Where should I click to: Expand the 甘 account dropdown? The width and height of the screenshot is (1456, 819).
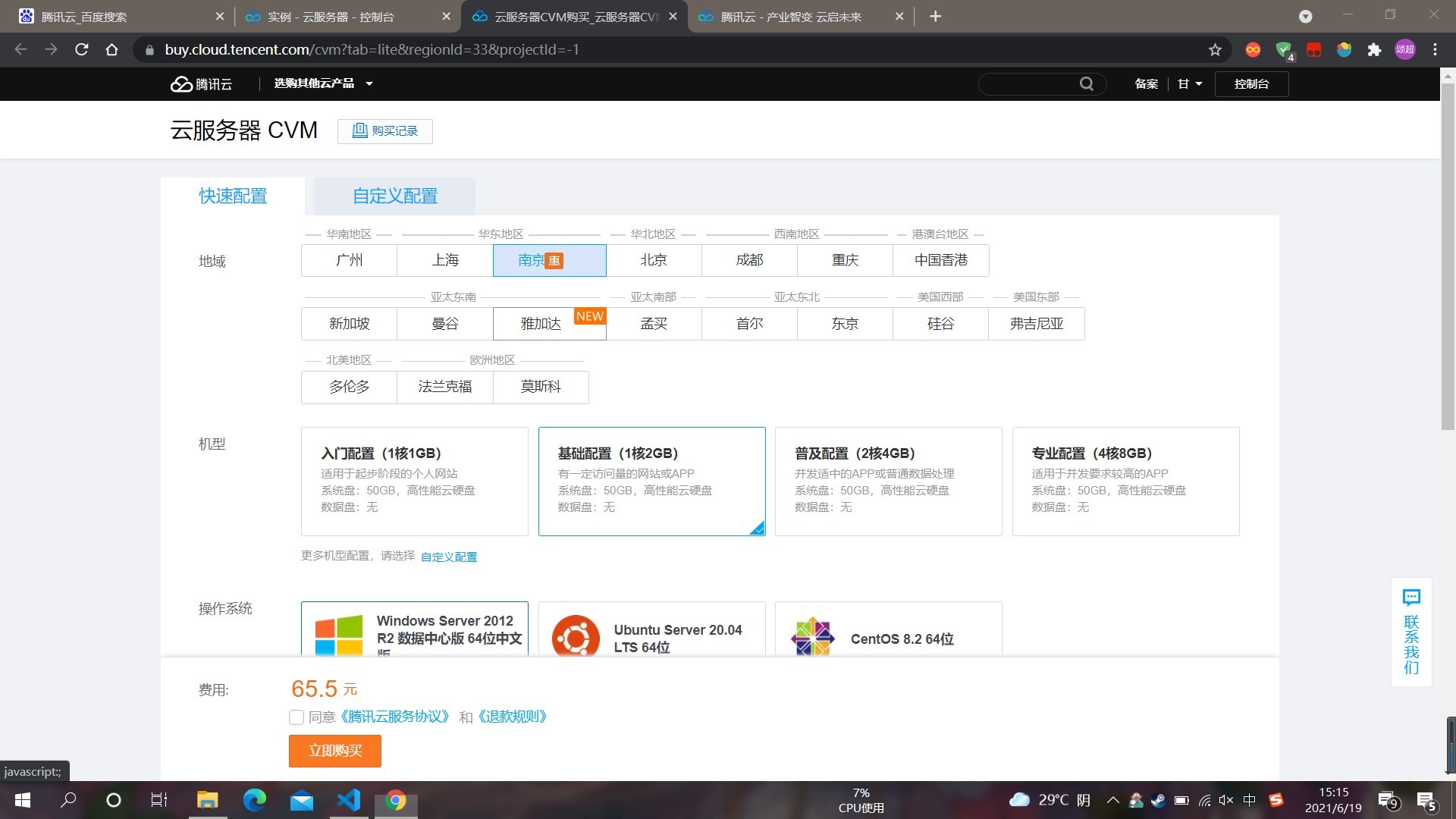click(1190, 84)
